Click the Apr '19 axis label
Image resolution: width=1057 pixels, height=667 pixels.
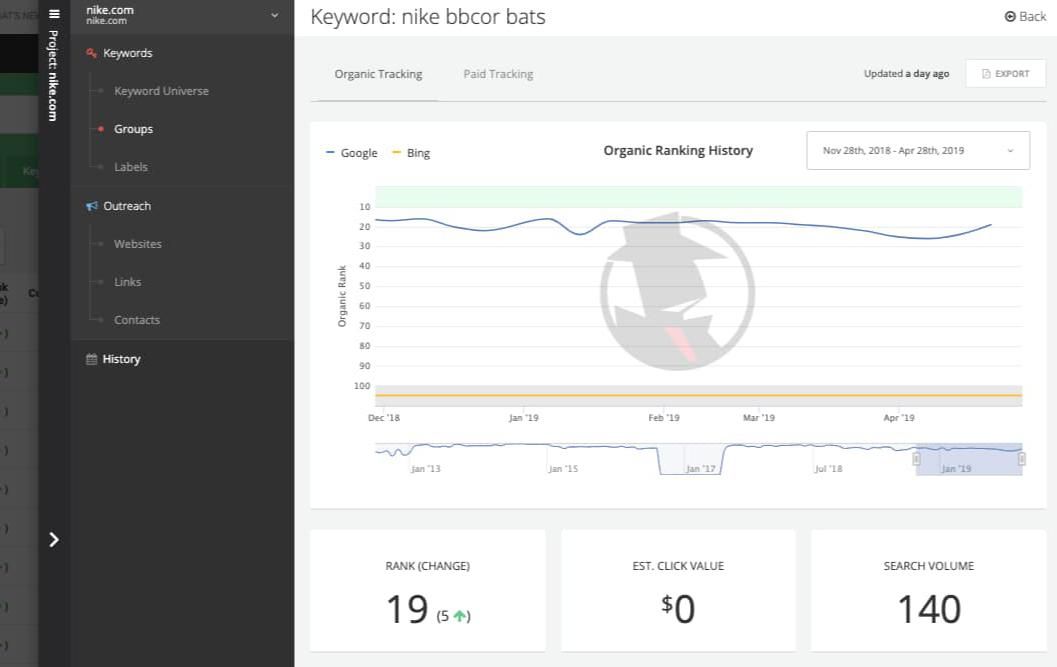click(899, 417)
